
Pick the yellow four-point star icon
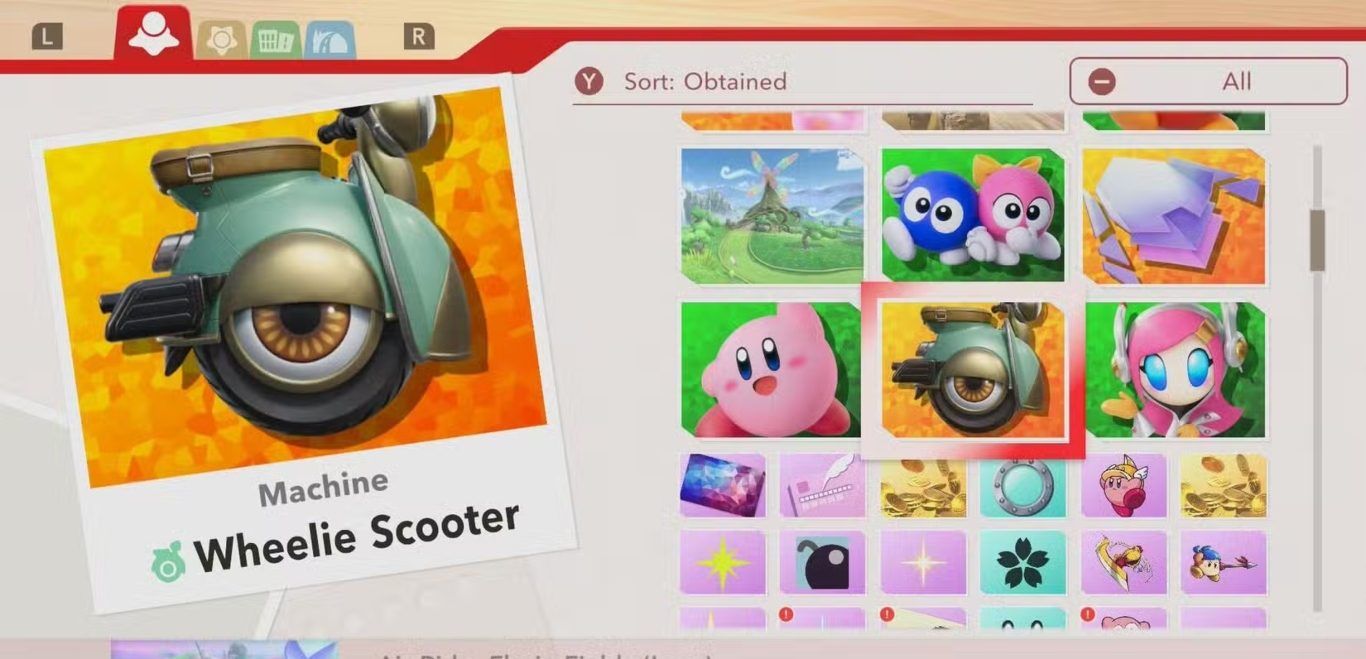[x=723, y=563]
